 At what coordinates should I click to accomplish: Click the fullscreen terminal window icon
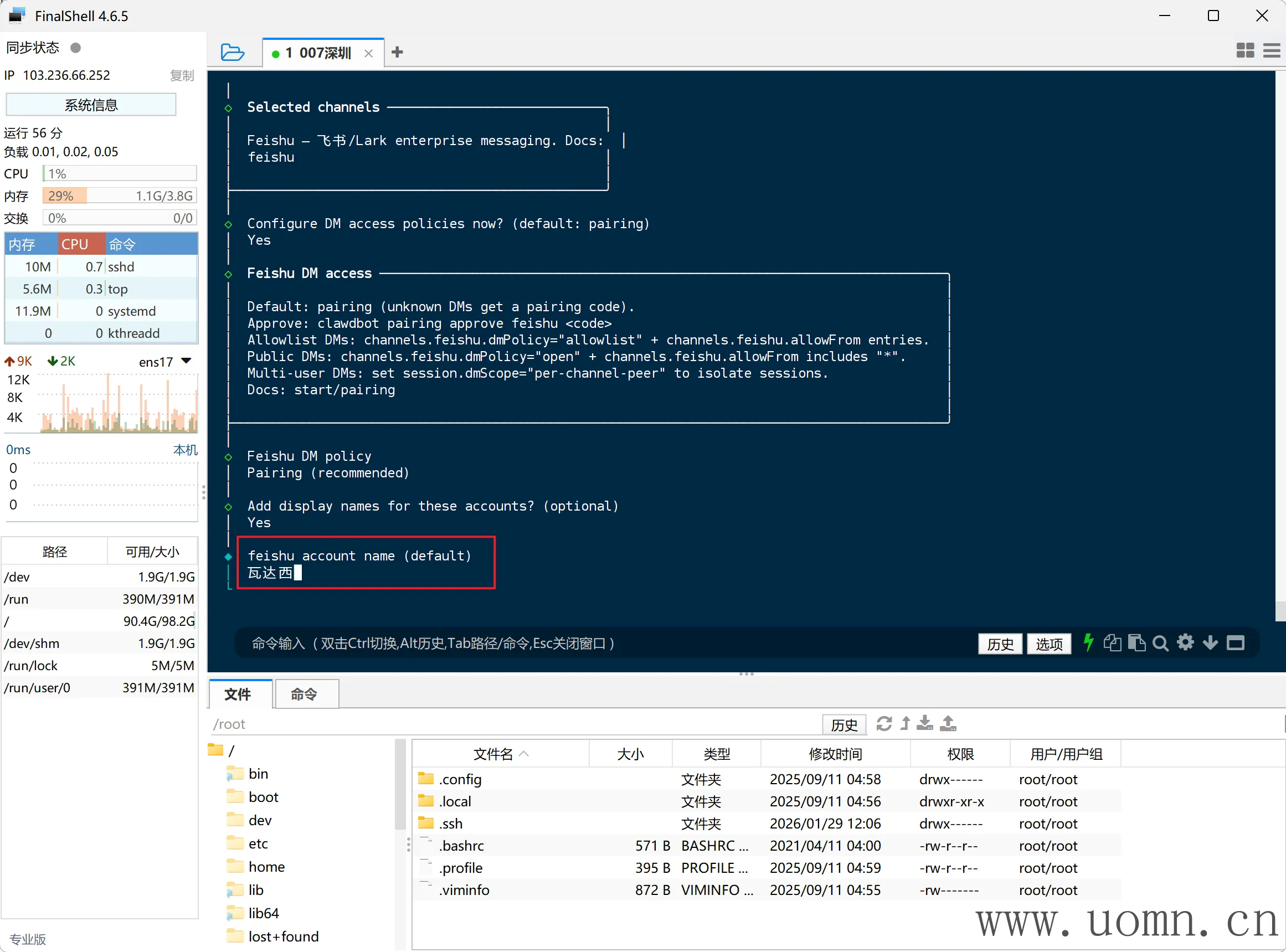click(1235, 642)
